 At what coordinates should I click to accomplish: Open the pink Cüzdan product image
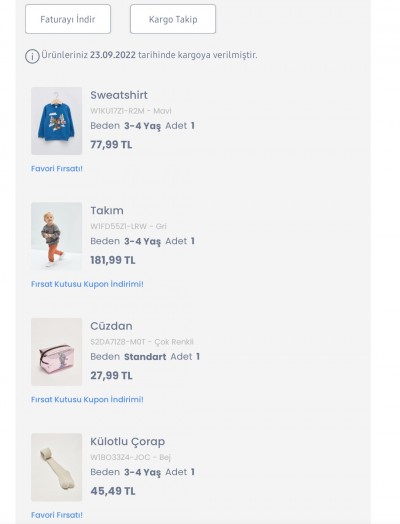[56, 352]
